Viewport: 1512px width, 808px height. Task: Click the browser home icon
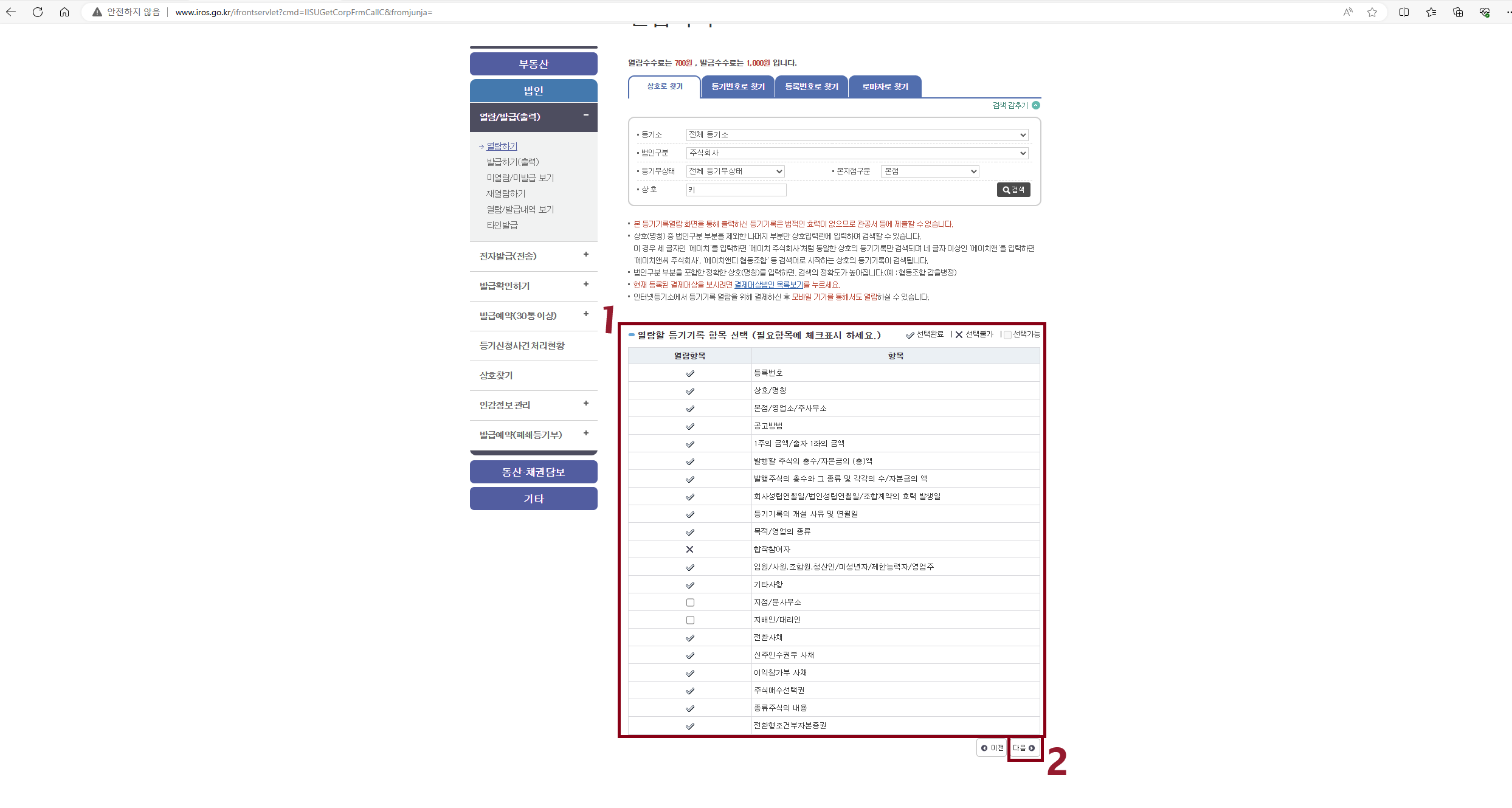[64, 12]
